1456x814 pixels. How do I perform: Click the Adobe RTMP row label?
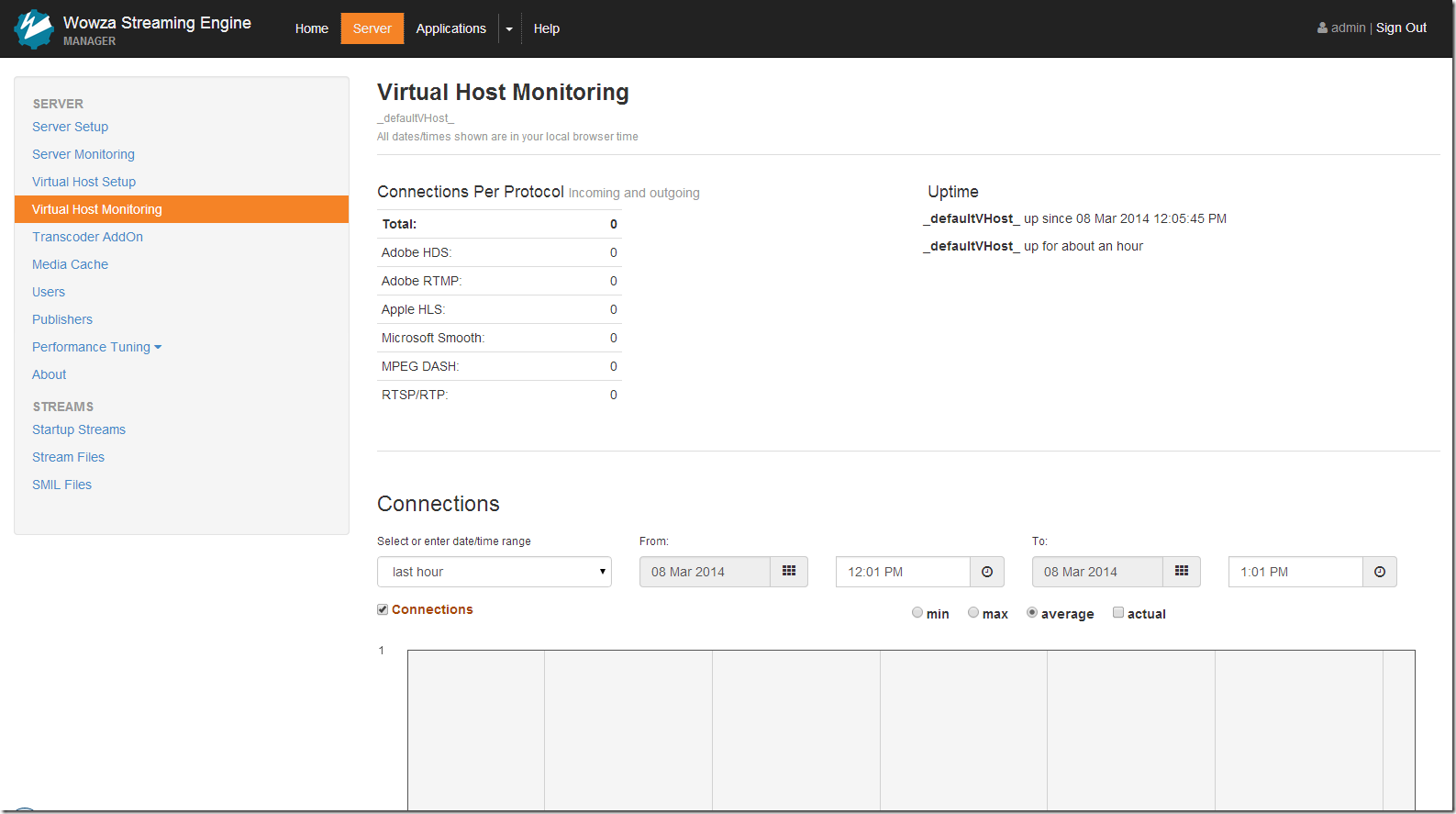tap(422, 281)
